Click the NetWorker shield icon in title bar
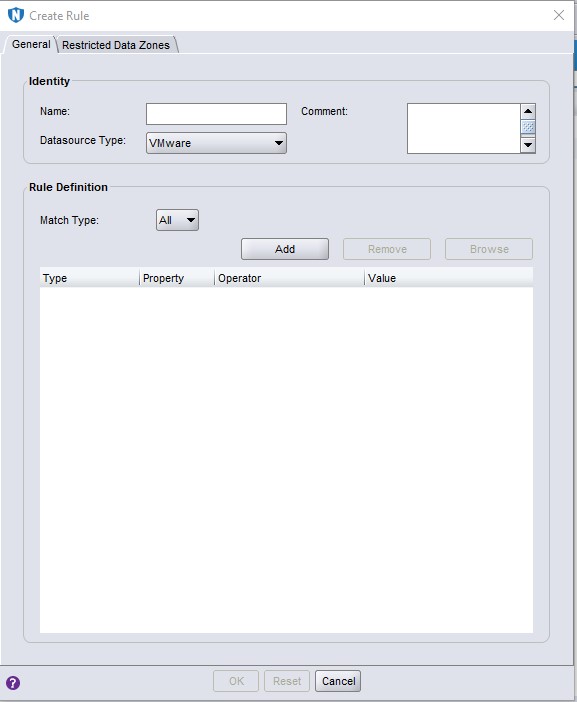The width and height of the screenshot is (577, 702). tap(16, 15)
